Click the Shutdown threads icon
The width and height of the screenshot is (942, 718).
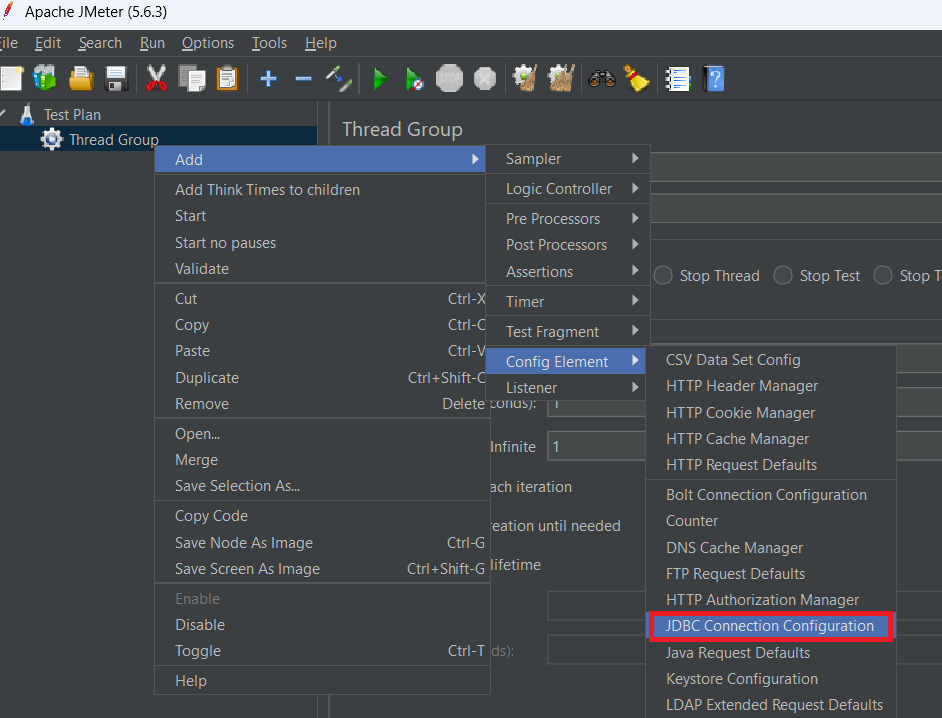click(x=485, y=79)
